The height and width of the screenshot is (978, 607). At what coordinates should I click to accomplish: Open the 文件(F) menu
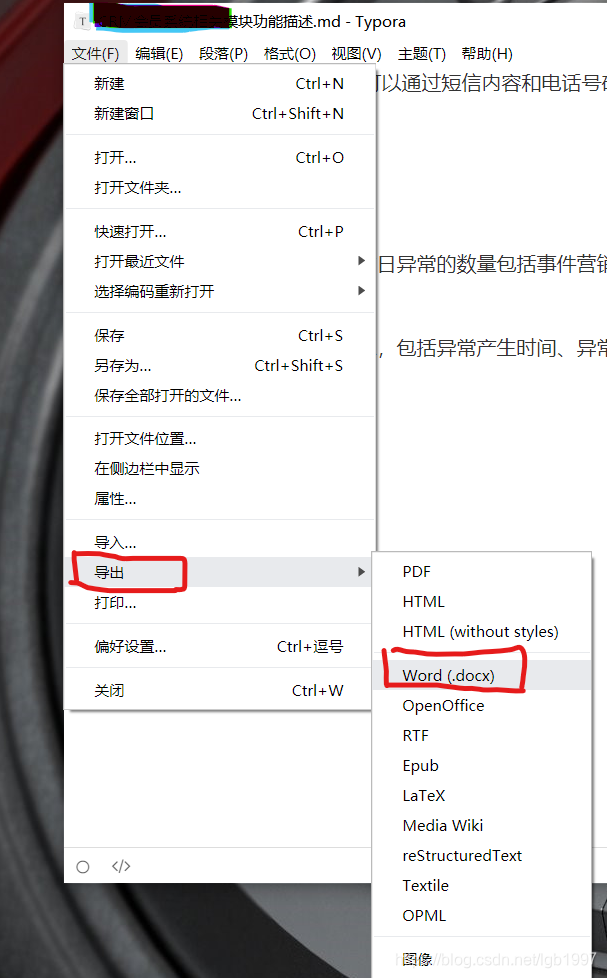click(95, 54)
